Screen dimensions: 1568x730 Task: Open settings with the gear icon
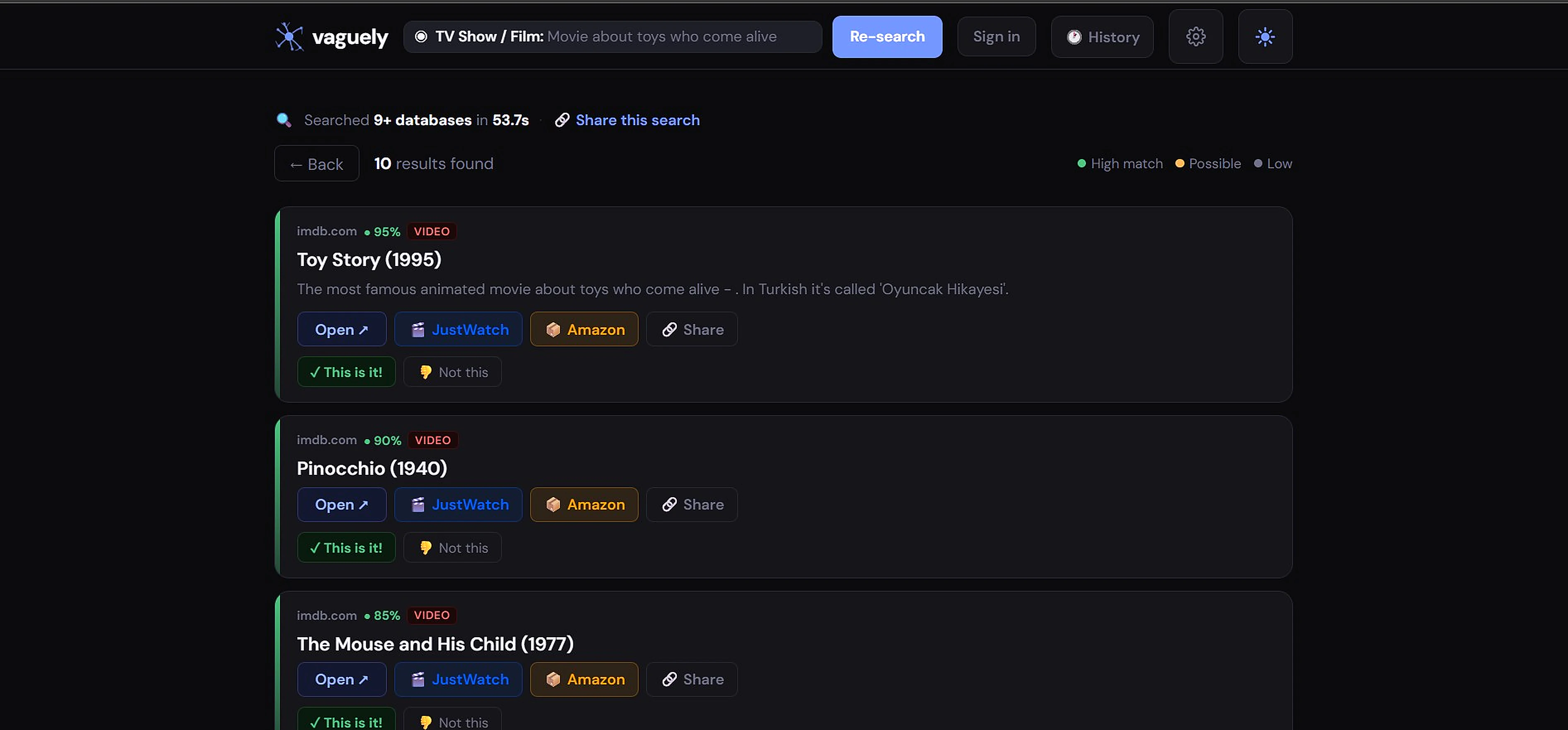click(x=1195, y=36)
